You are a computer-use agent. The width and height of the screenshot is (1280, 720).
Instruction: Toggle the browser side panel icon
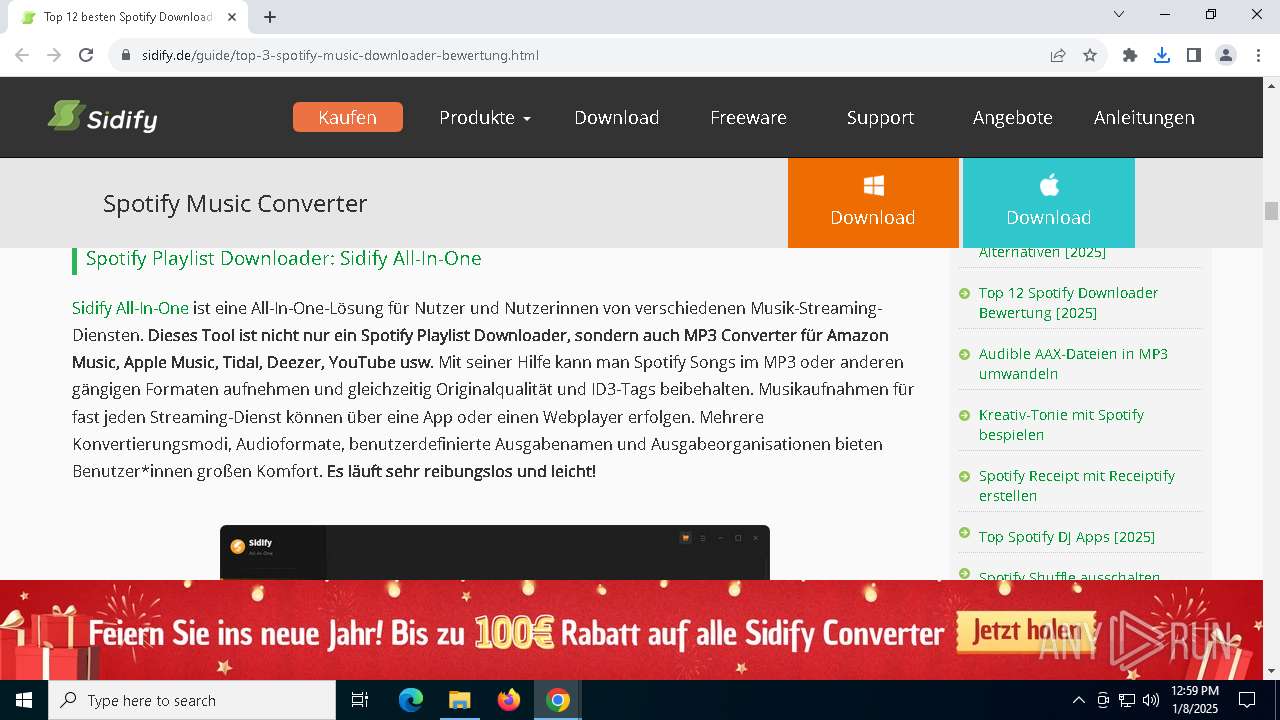tap(1194, 55)
